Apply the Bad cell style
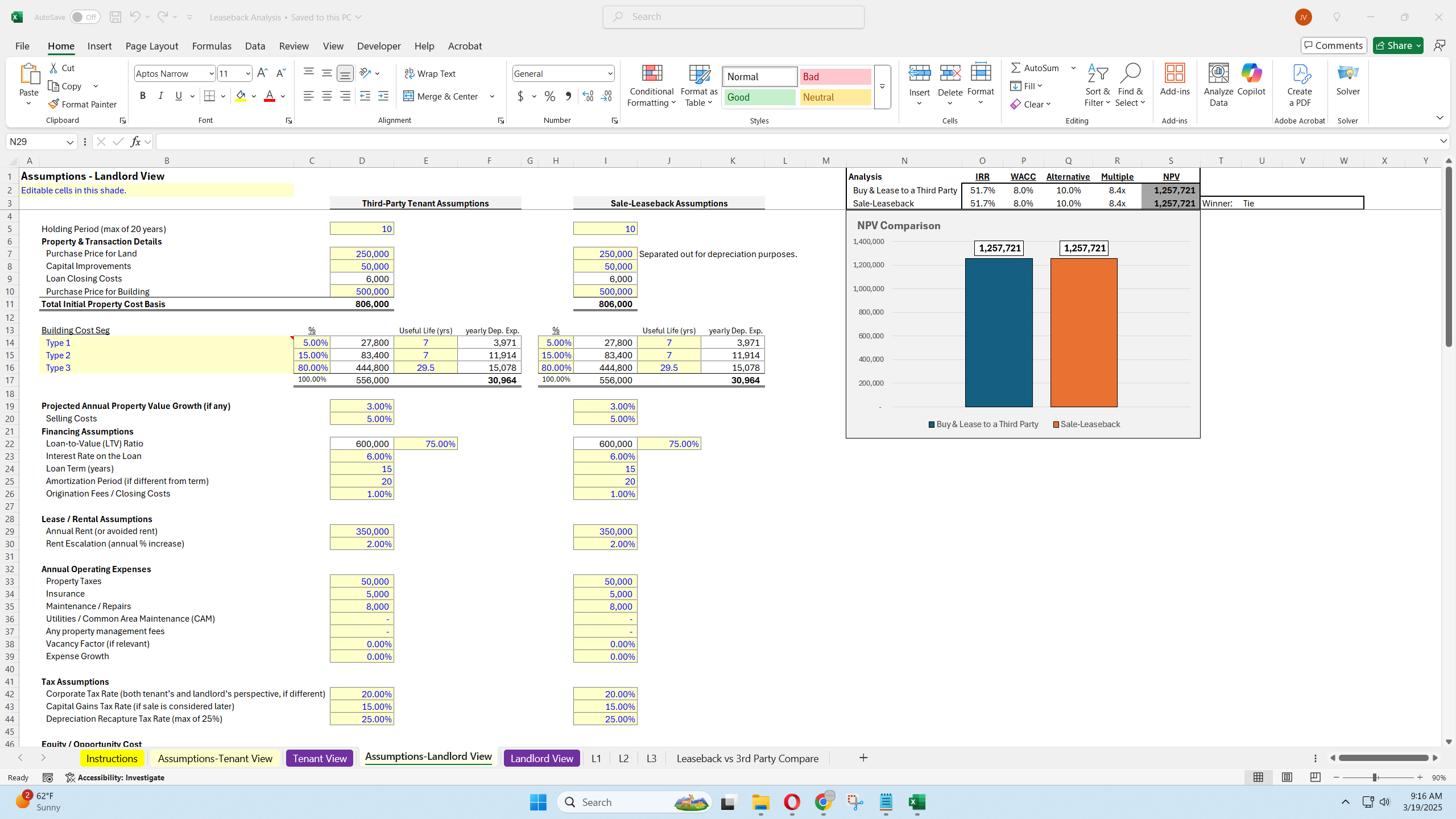1456x819 pixels. click(x=835, y=77)
